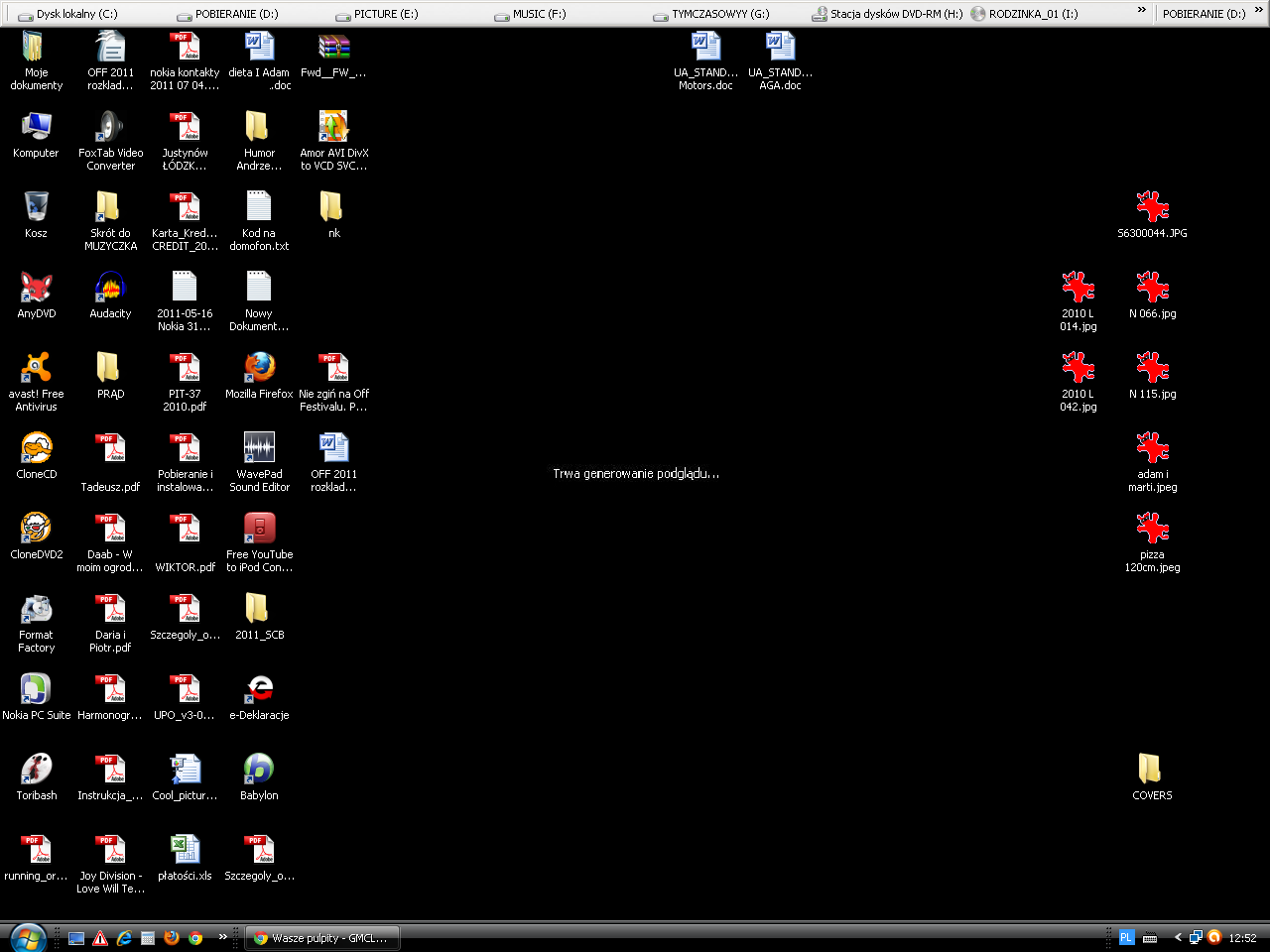Open the Audacity desktop shortcut
The image size is (1270, 952).
click(x=110, y=289)
